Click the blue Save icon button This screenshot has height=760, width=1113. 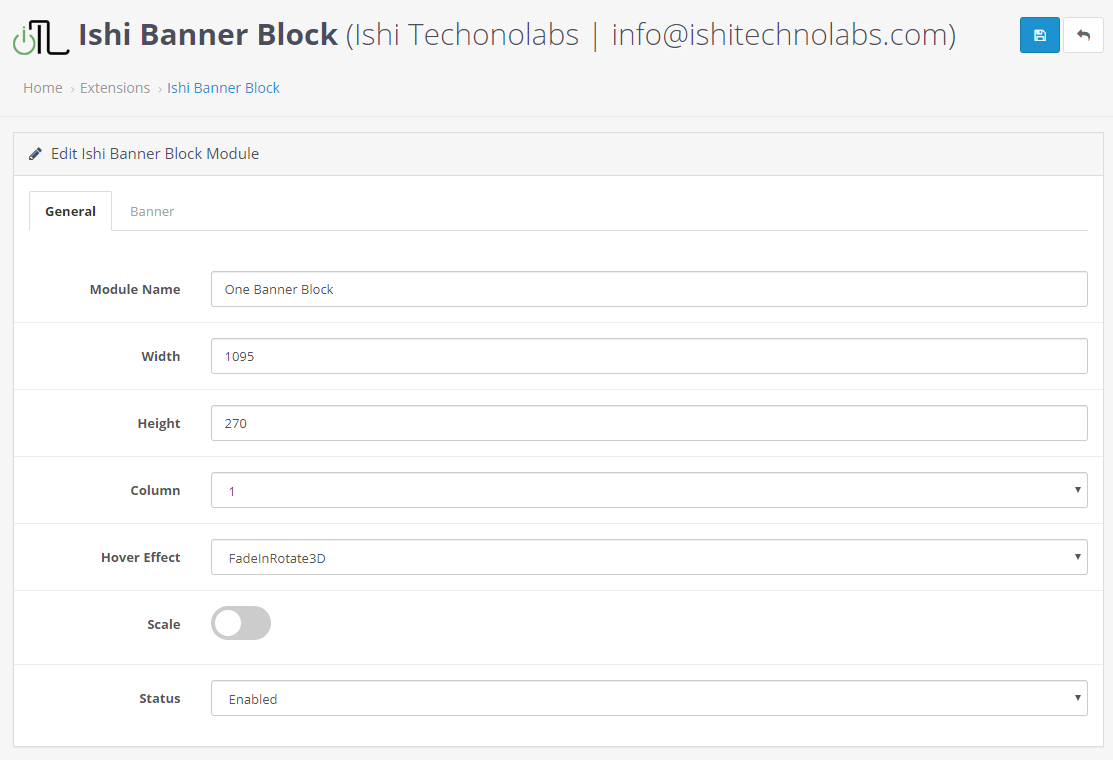pyautogui.click(x=1039, y=35)
